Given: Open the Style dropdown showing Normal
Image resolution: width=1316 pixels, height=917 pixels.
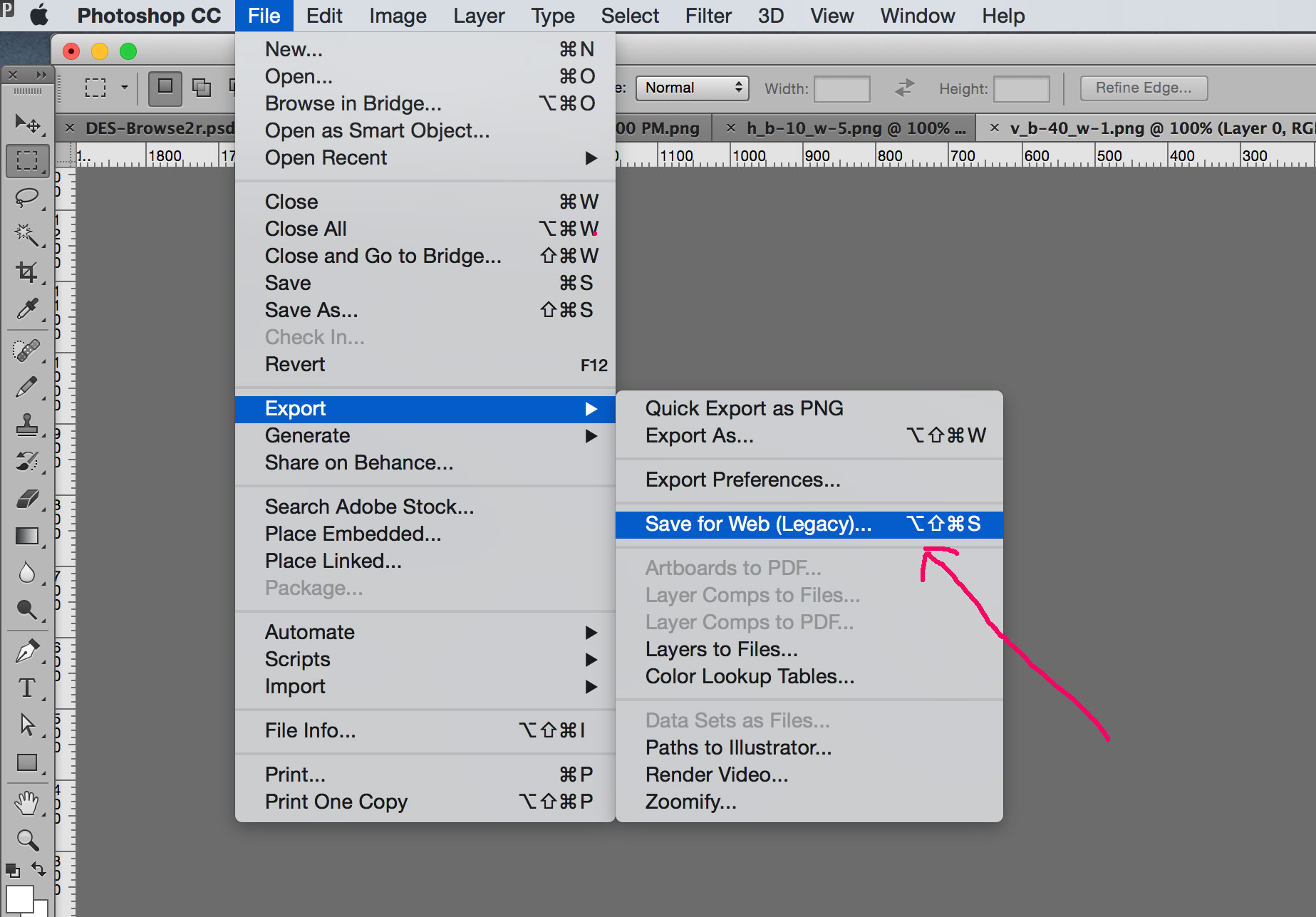Looking at the screenshot, I should pyautogui.click(x=691, y=88).
